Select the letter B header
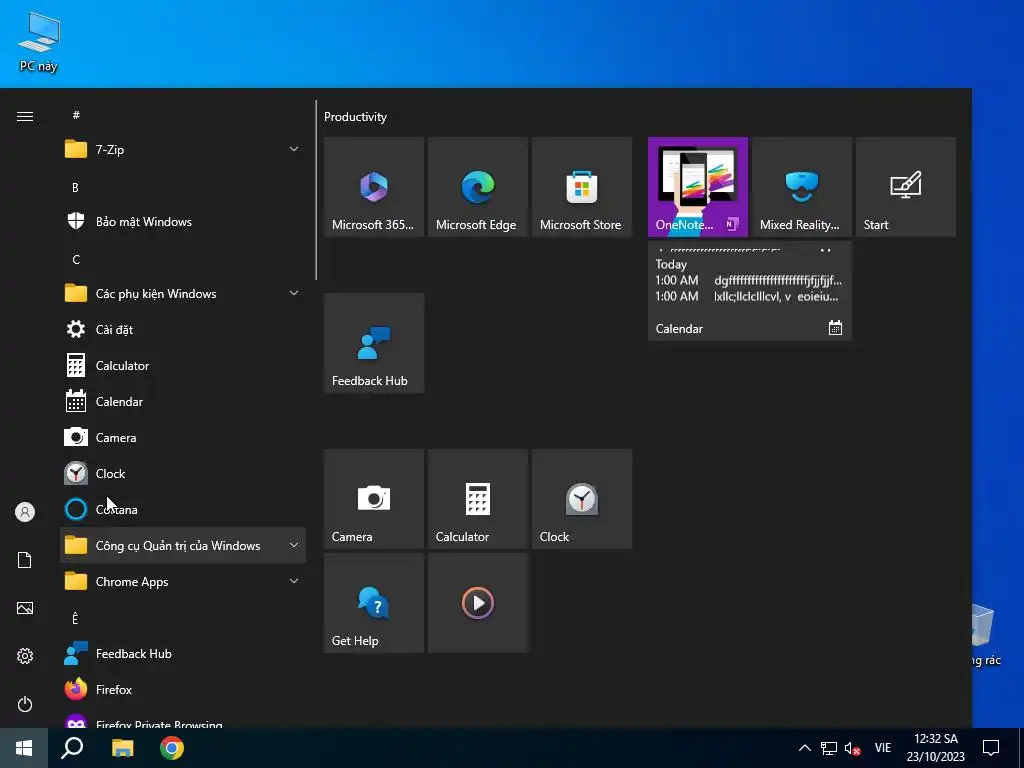Viewport: 1024px width, 768px height. (76, 187)
